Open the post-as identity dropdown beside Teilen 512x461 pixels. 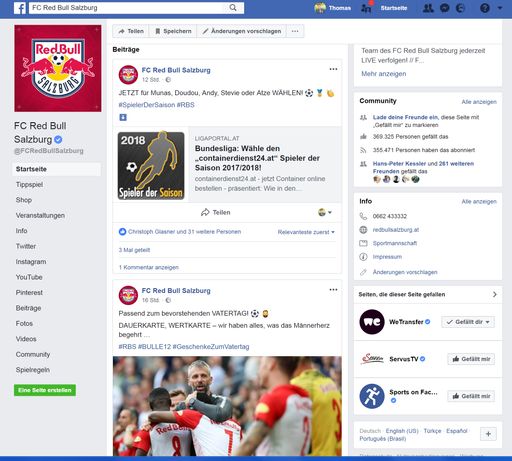pyautogui.click(x=325, y=212)
